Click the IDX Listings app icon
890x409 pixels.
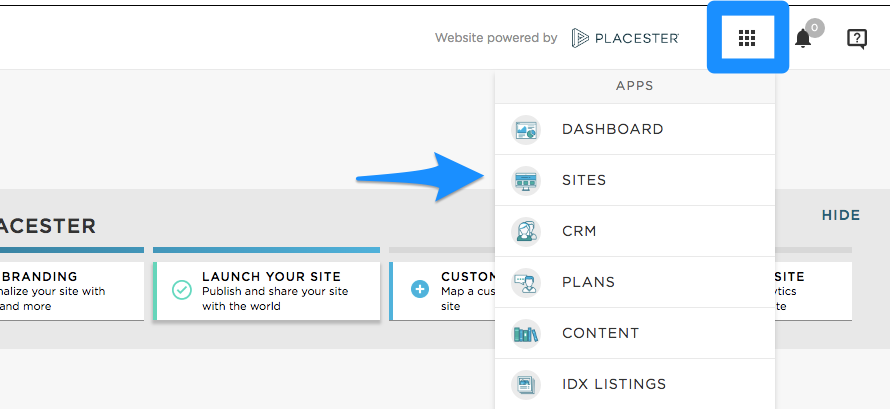[x=526, y=385]
